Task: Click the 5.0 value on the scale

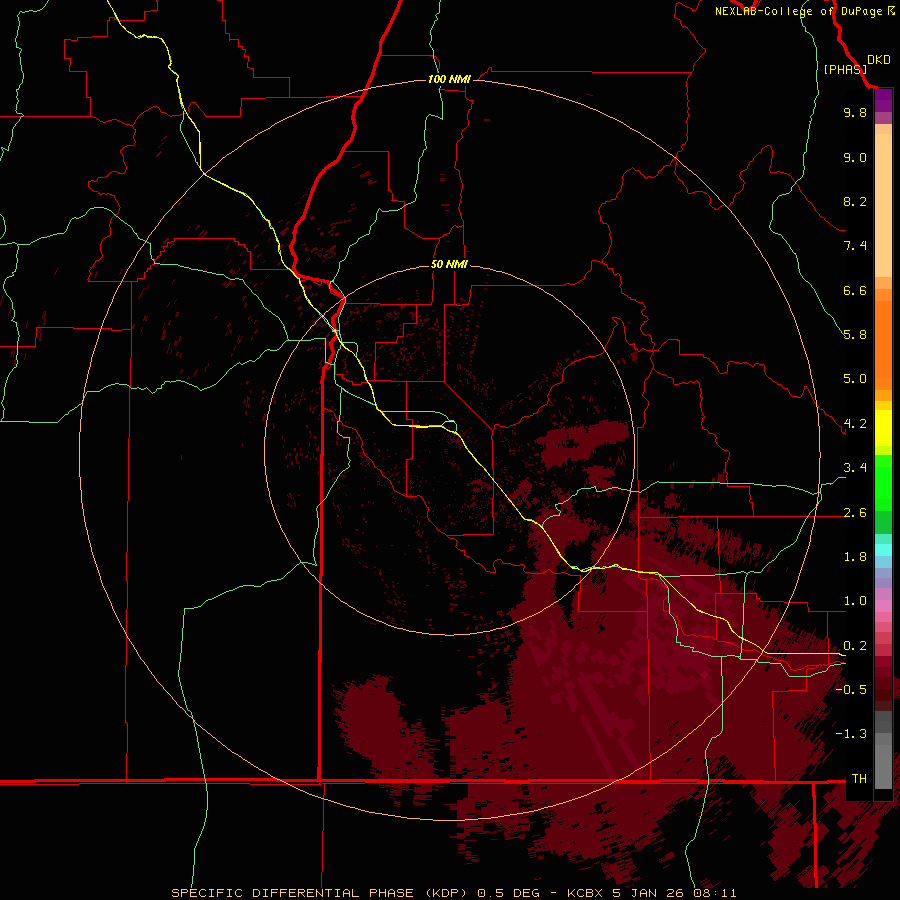Action: click(855, 379)
